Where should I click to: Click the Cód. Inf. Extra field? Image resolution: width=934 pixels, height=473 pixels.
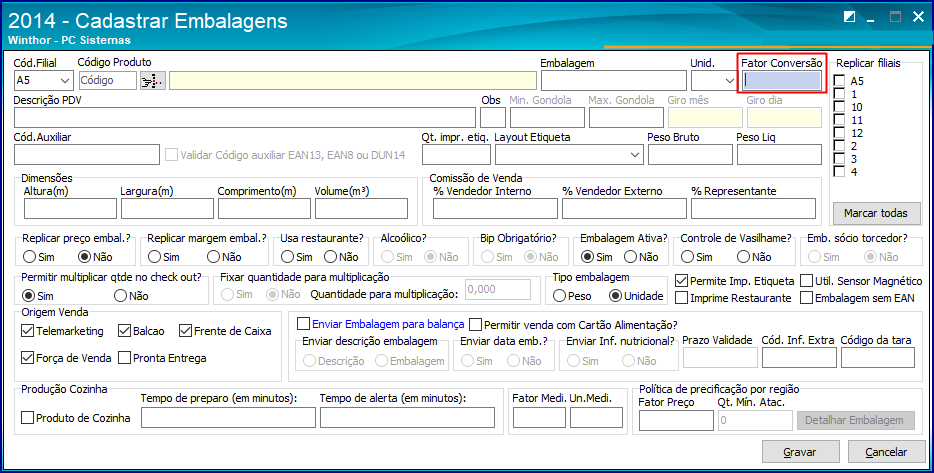point(799,357)
